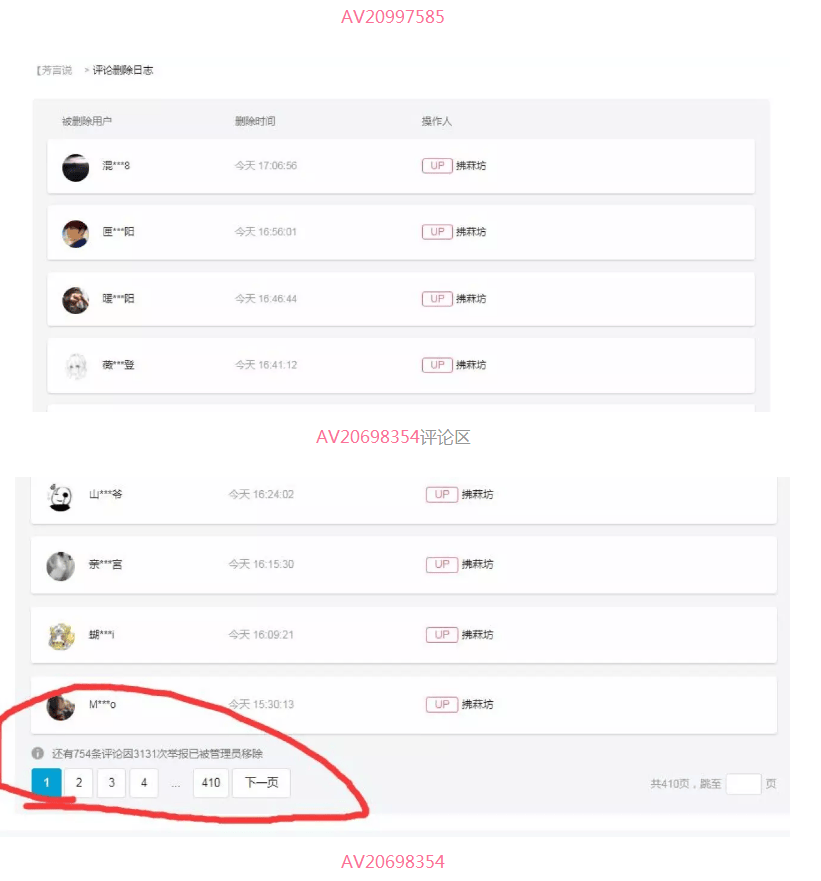The height and width of the screenshot is (881, 821).
Task: Click avatar of user 蔺***登
Action: (76, 366)
